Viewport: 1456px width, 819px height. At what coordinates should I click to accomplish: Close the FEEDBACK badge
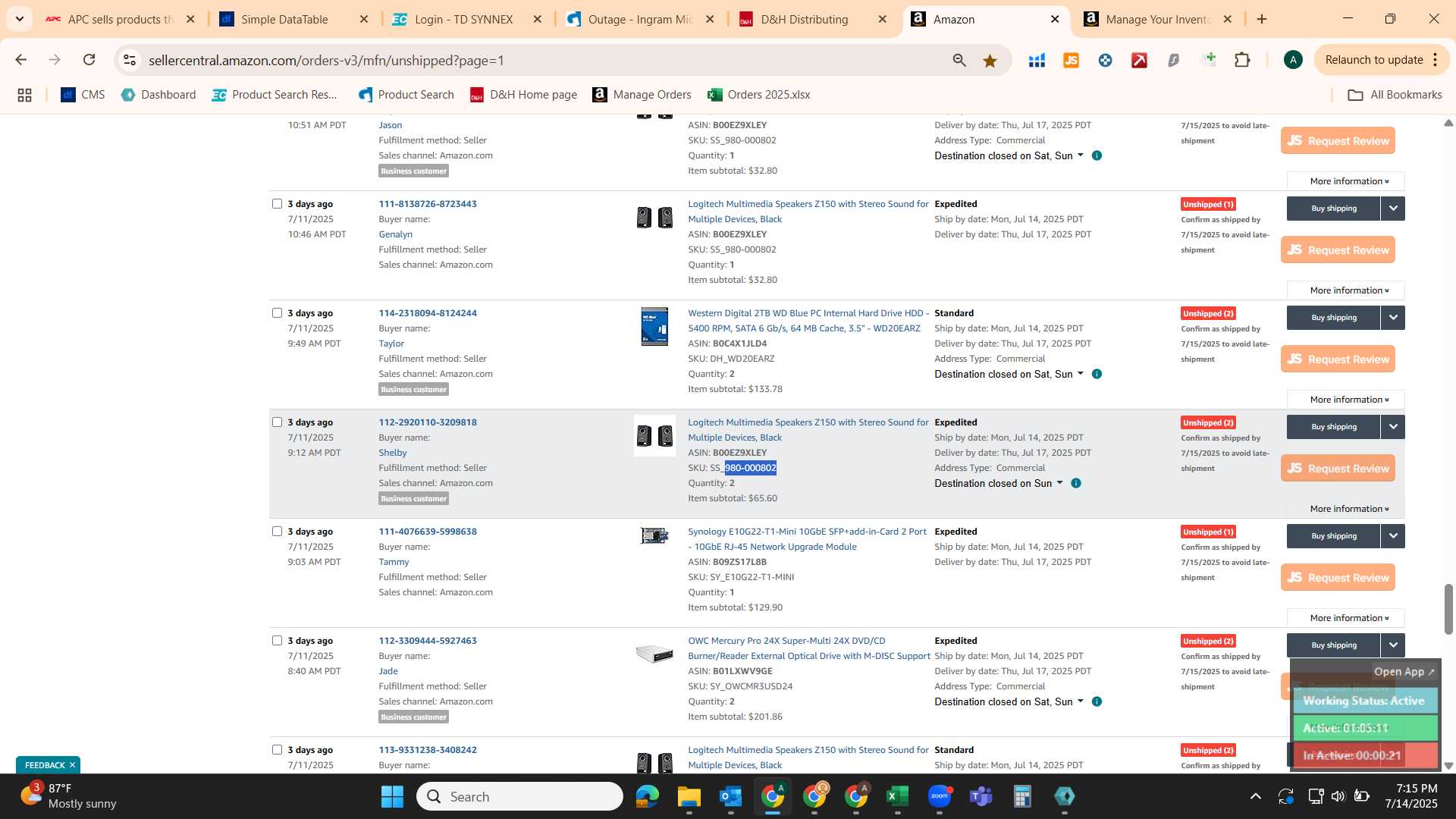click(x=72, y=764)
